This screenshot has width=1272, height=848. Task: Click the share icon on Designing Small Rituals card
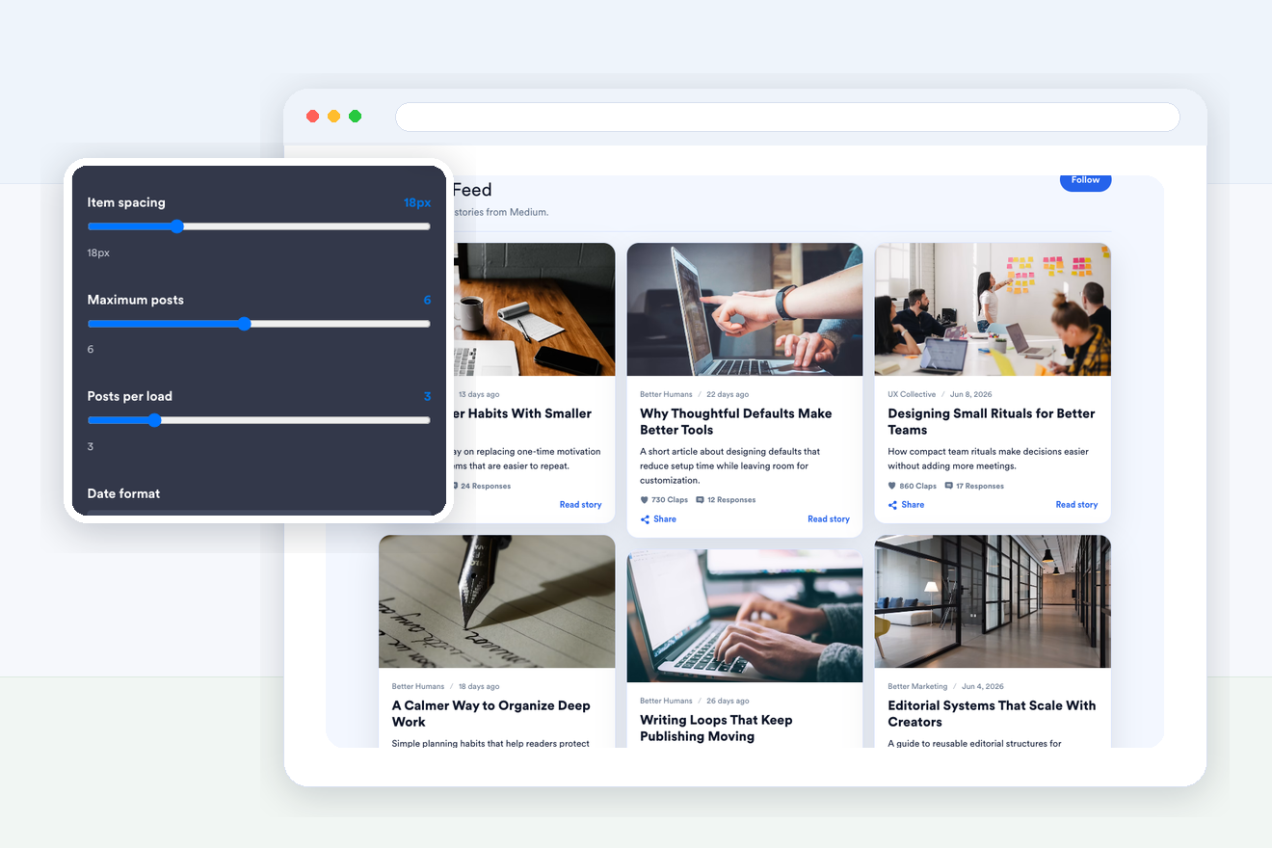click(x=893, y=505)
